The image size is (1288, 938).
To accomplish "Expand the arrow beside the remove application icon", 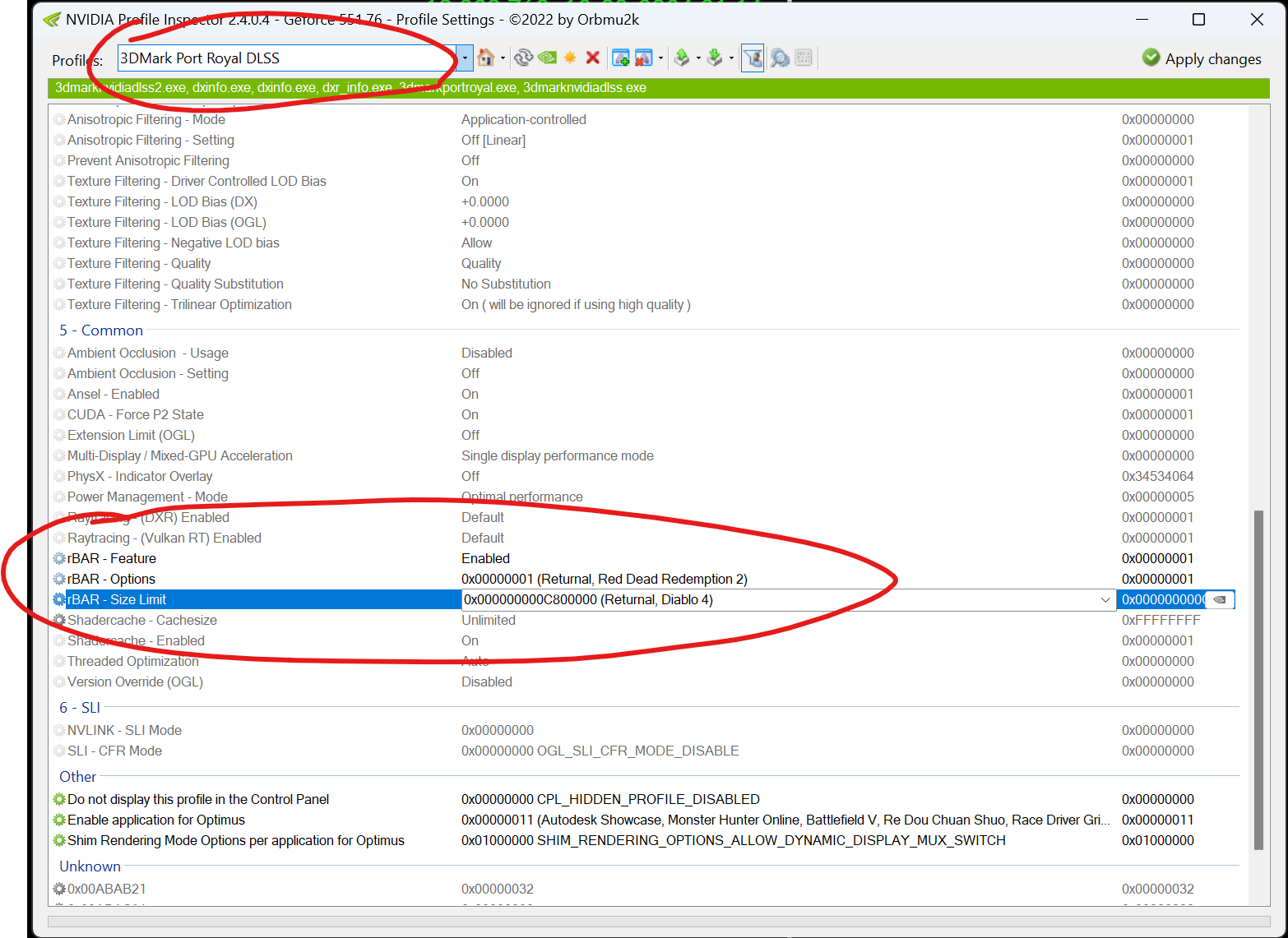I will [660, 58].
